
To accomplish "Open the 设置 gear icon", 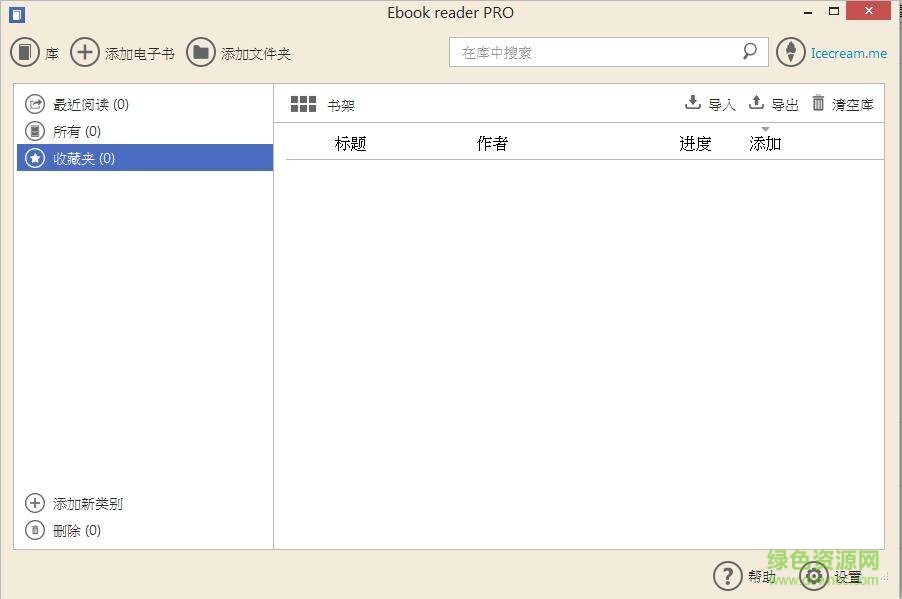I will 811,576.
